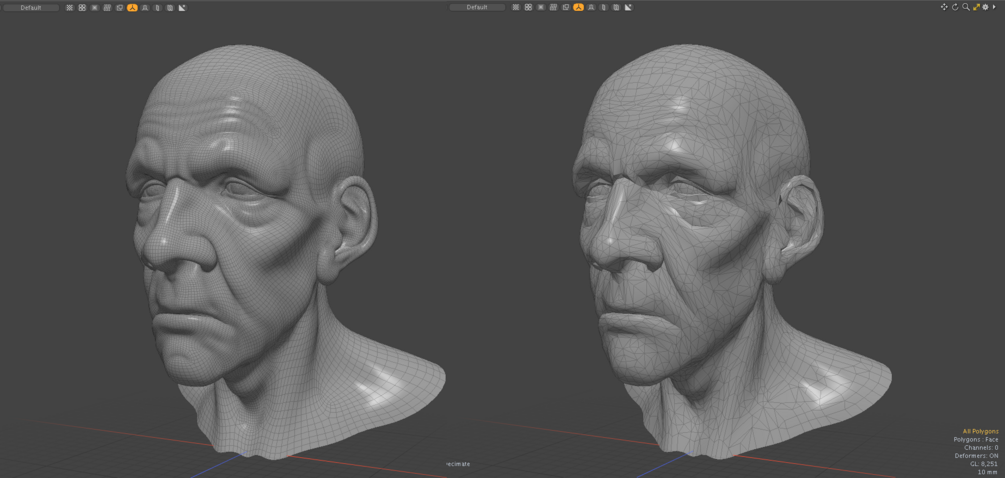Image resolution: width=1005 pixels, height=478 pixels.
Task: Click the black-white diagonal icon in right viewport
Action: 628,8
